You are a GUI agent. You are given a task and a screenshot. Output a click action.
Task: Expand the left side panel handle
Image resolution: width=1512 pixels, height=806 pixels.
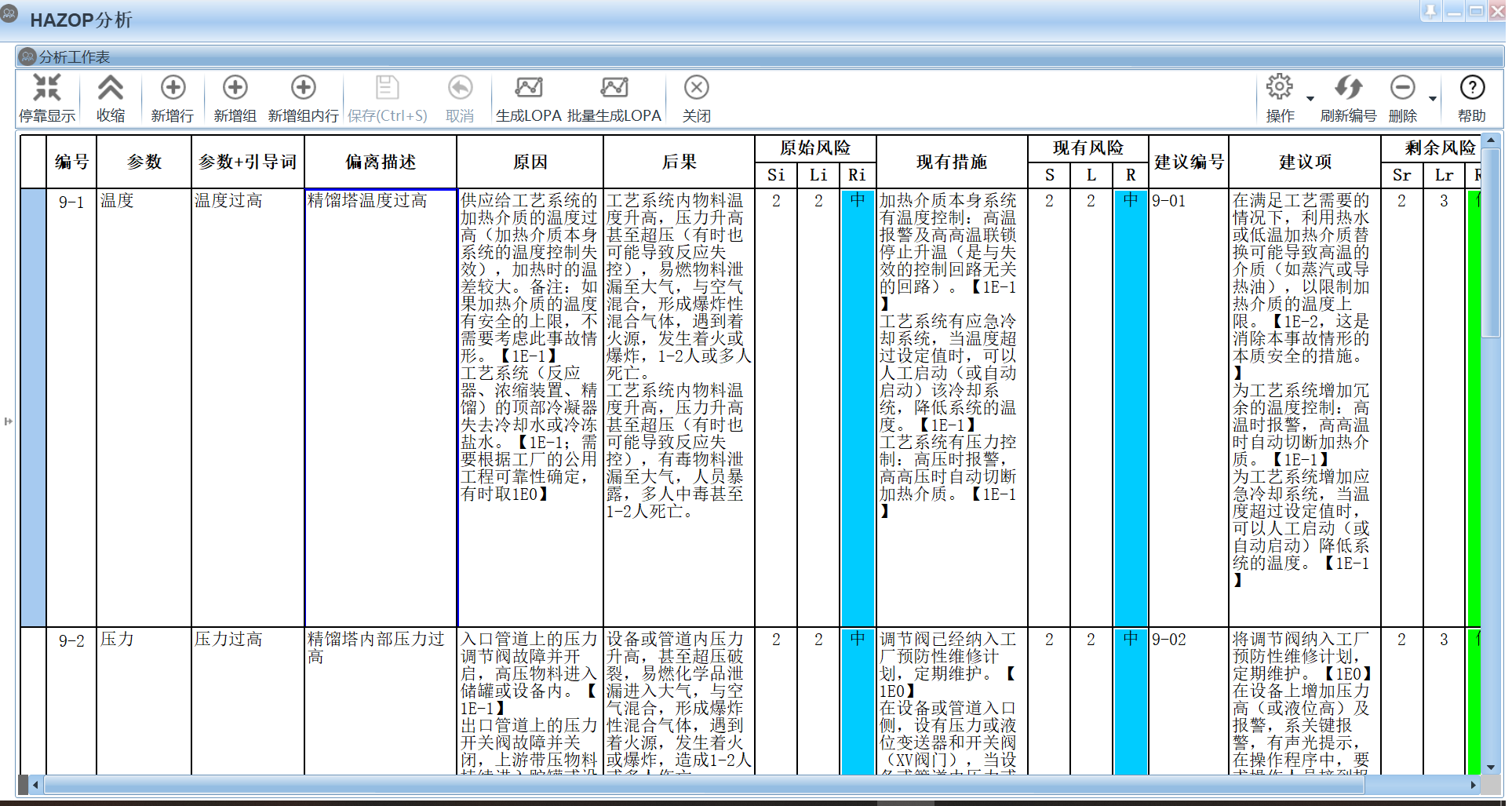tap(8, 421)
